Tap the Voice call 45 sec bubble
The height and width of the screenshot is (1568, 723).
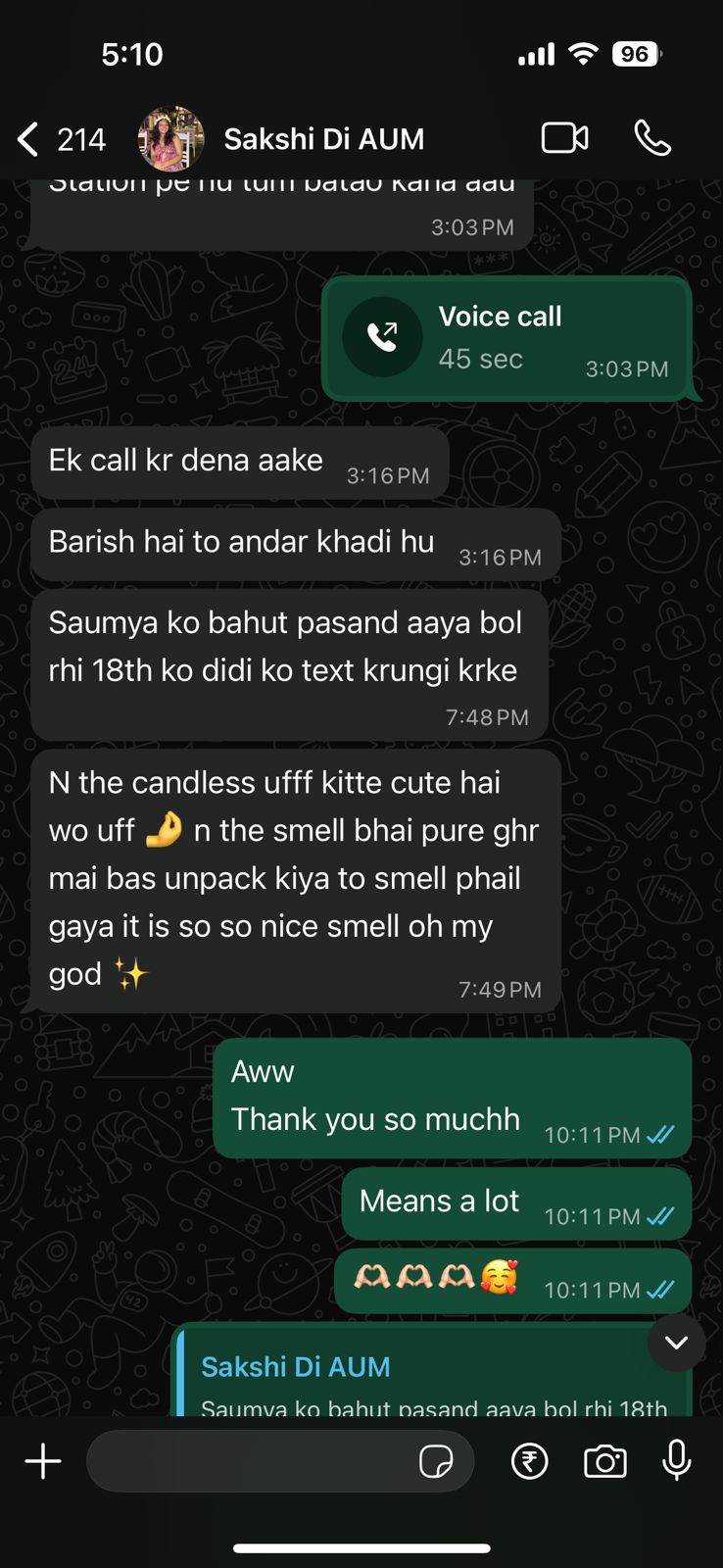click(506, 339)
